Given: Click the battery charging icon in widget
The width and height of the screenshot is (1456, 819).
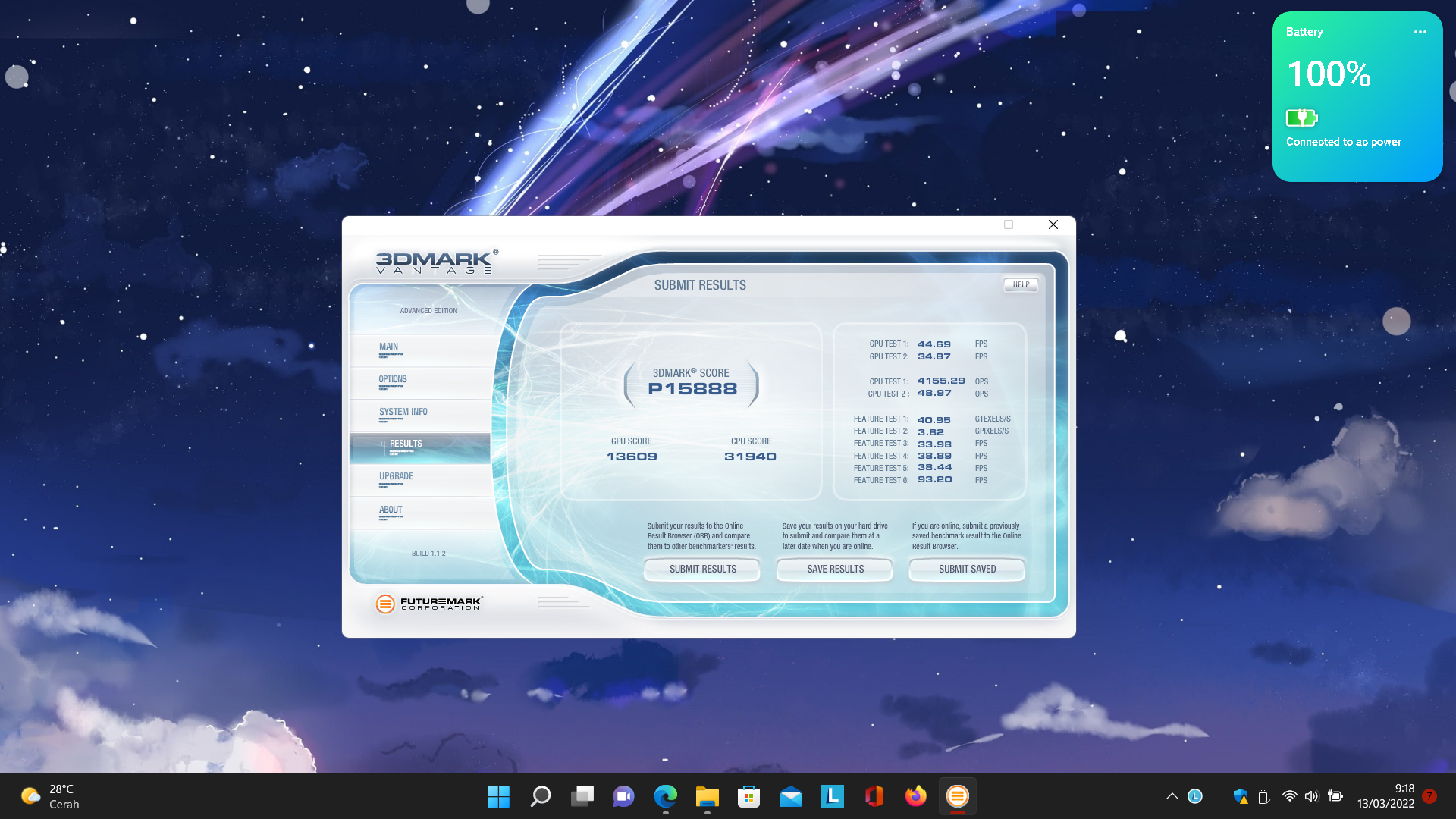Looking at the screenshot, I should point(1302,118).
